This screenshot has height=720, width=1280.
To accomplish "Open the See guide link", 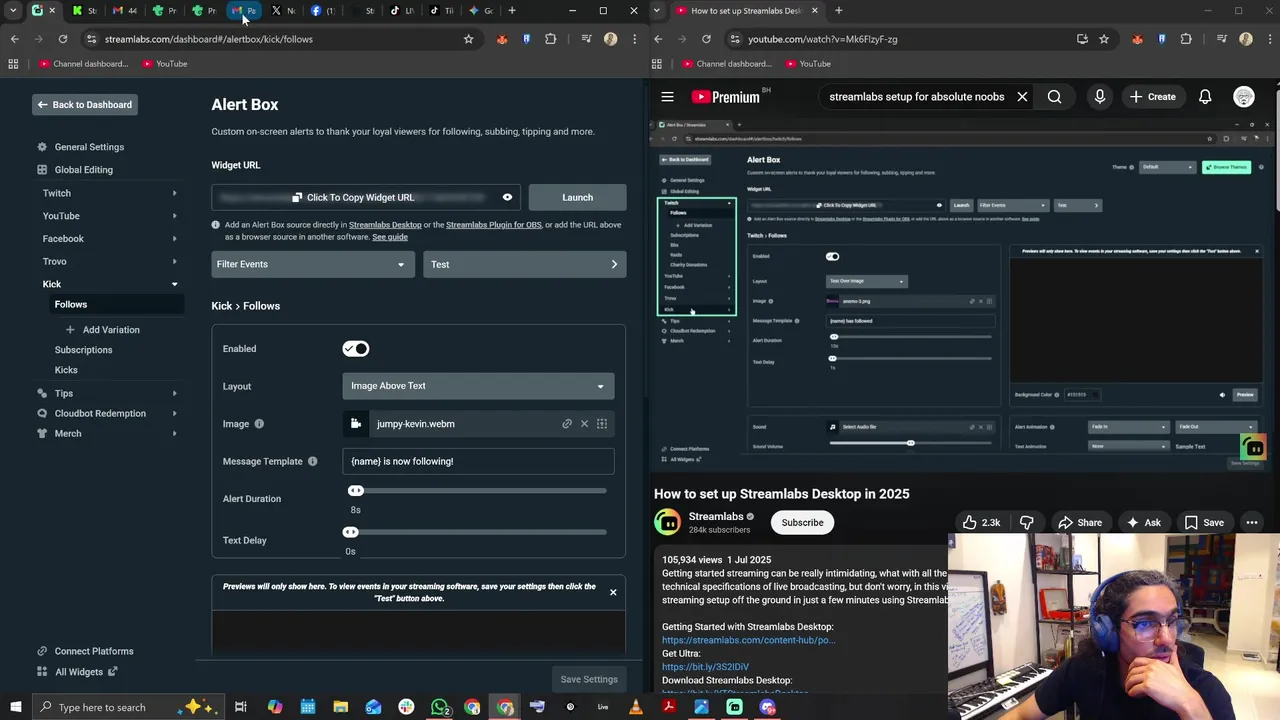I will 390,237.
